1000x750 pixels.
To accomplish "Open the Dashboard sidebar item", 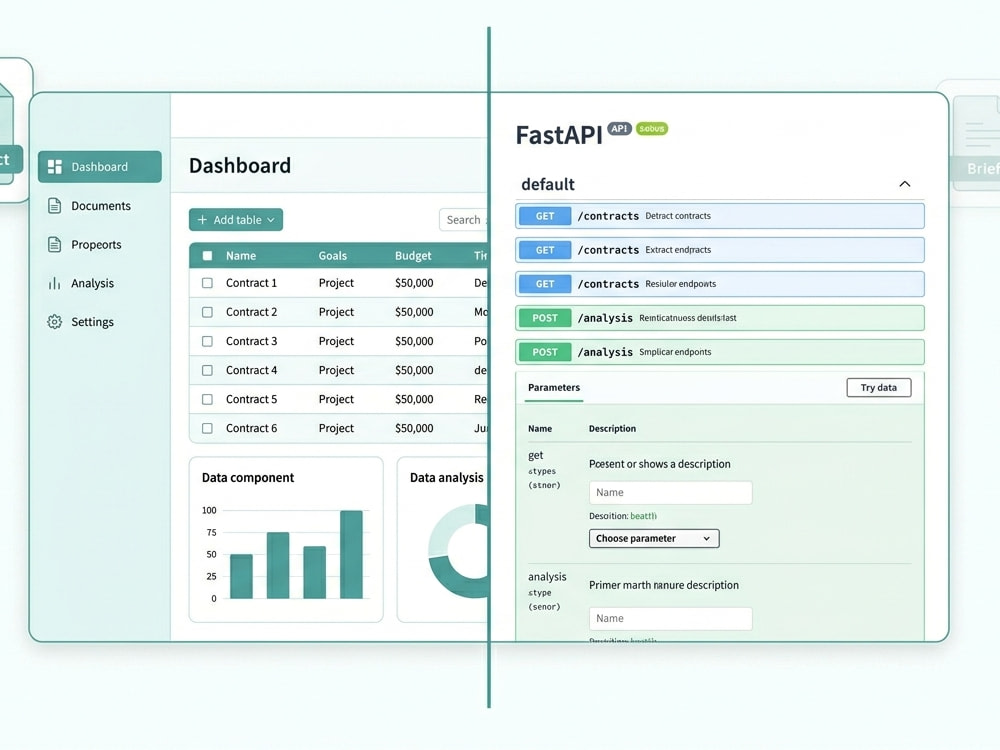I will click(99, 166).
